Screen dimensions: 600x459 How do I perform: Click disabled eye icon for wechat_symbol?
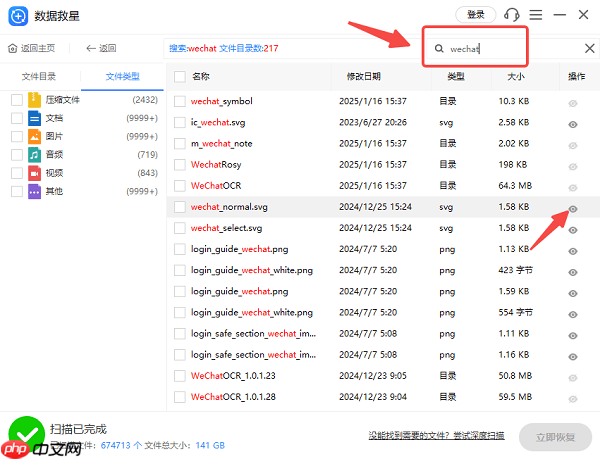573,104
